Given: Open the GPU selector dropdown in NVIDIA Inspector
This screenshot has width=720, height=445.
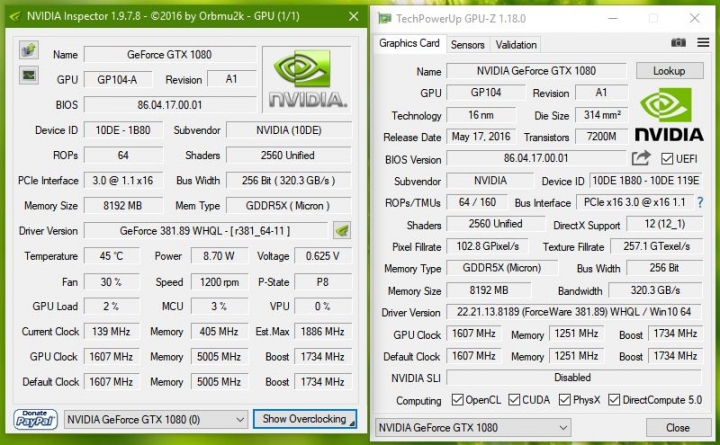Looking at the screenshot, I should tap(156, 419).
